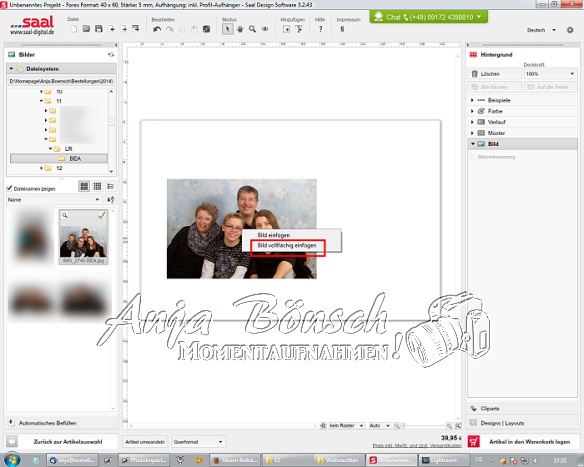
Task: Switch to large thumbnail view
Action: tap(85, 186)
